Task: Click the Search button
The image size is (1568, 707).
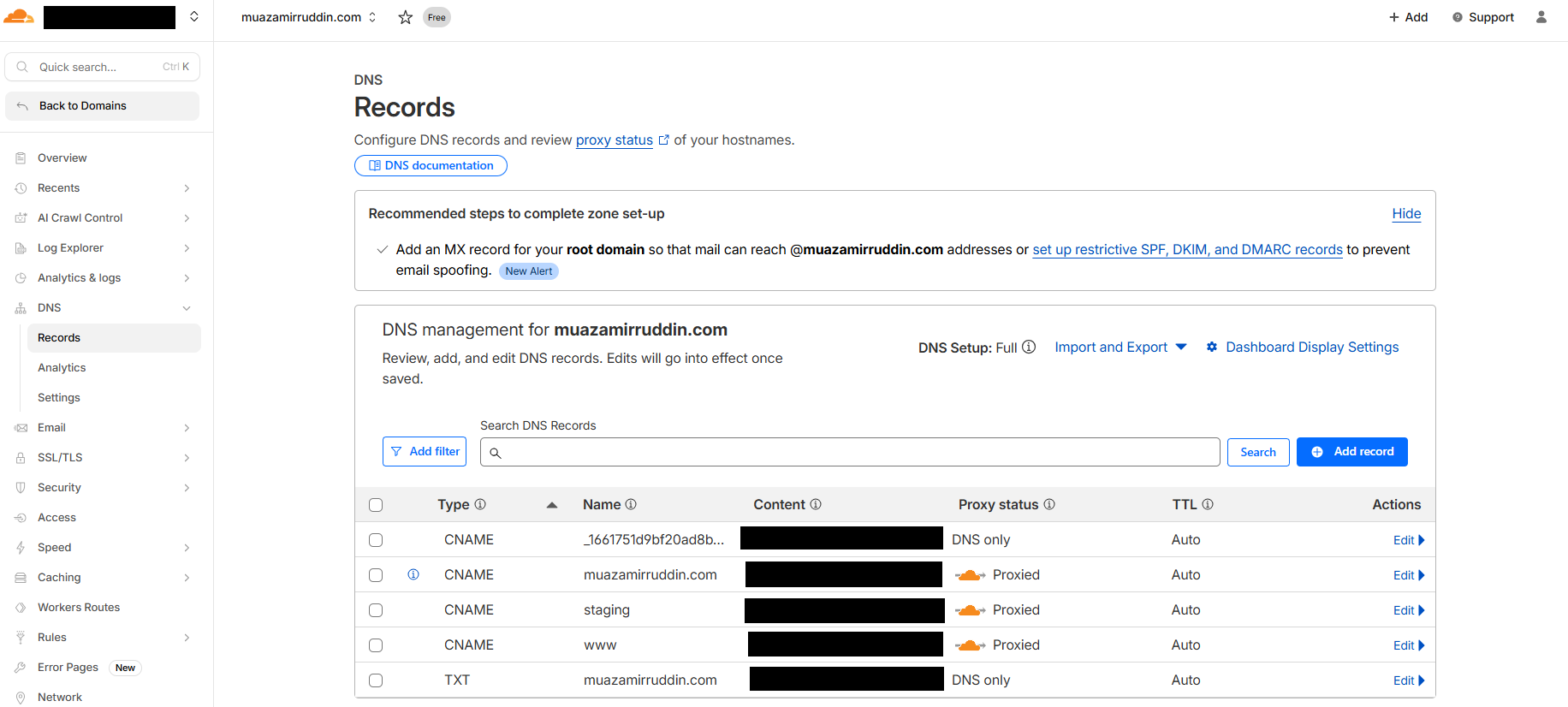Action: tap(1258, 452)
